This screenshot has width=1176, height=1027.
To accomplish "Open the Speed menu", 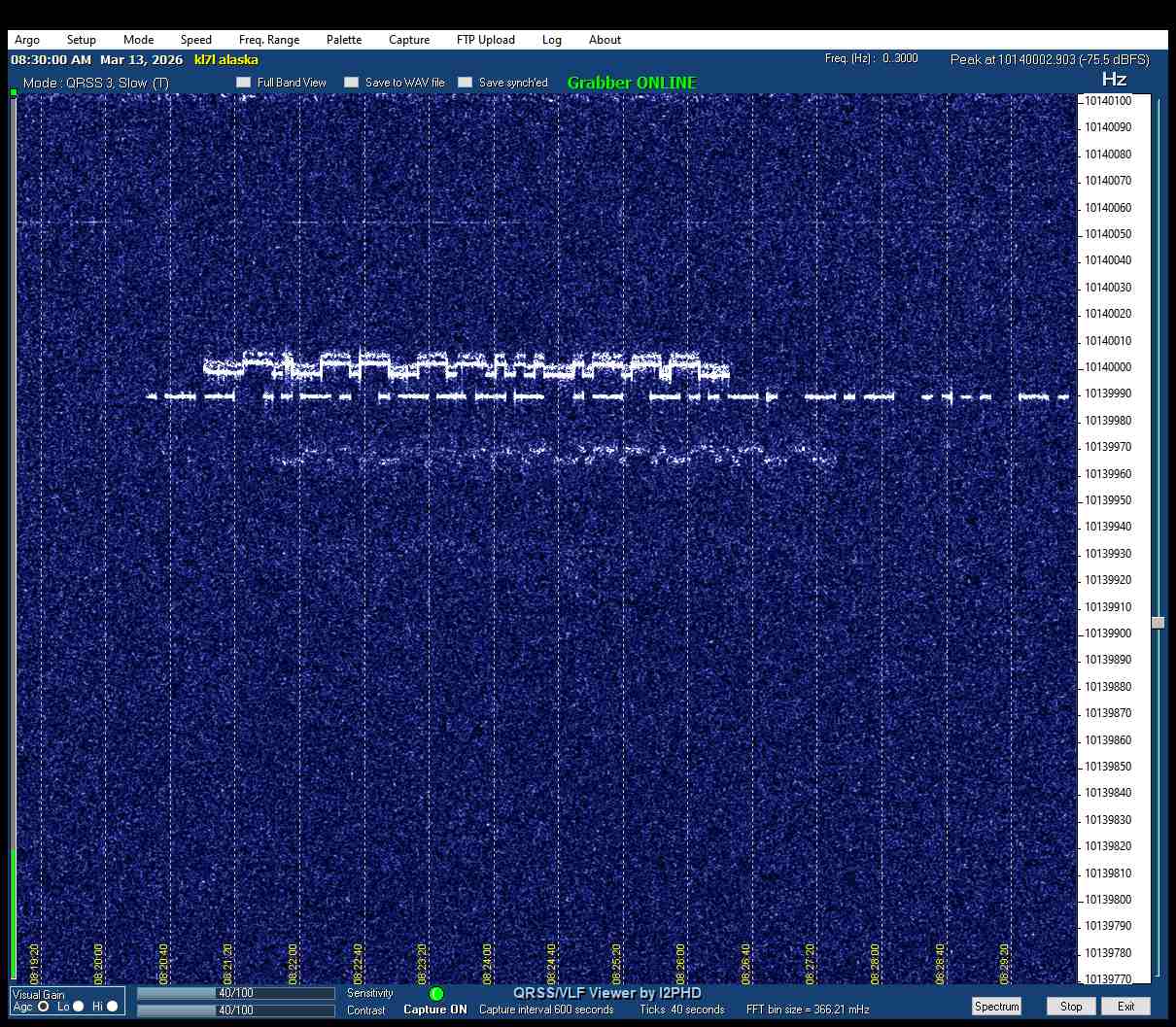I will click(195, 40).
